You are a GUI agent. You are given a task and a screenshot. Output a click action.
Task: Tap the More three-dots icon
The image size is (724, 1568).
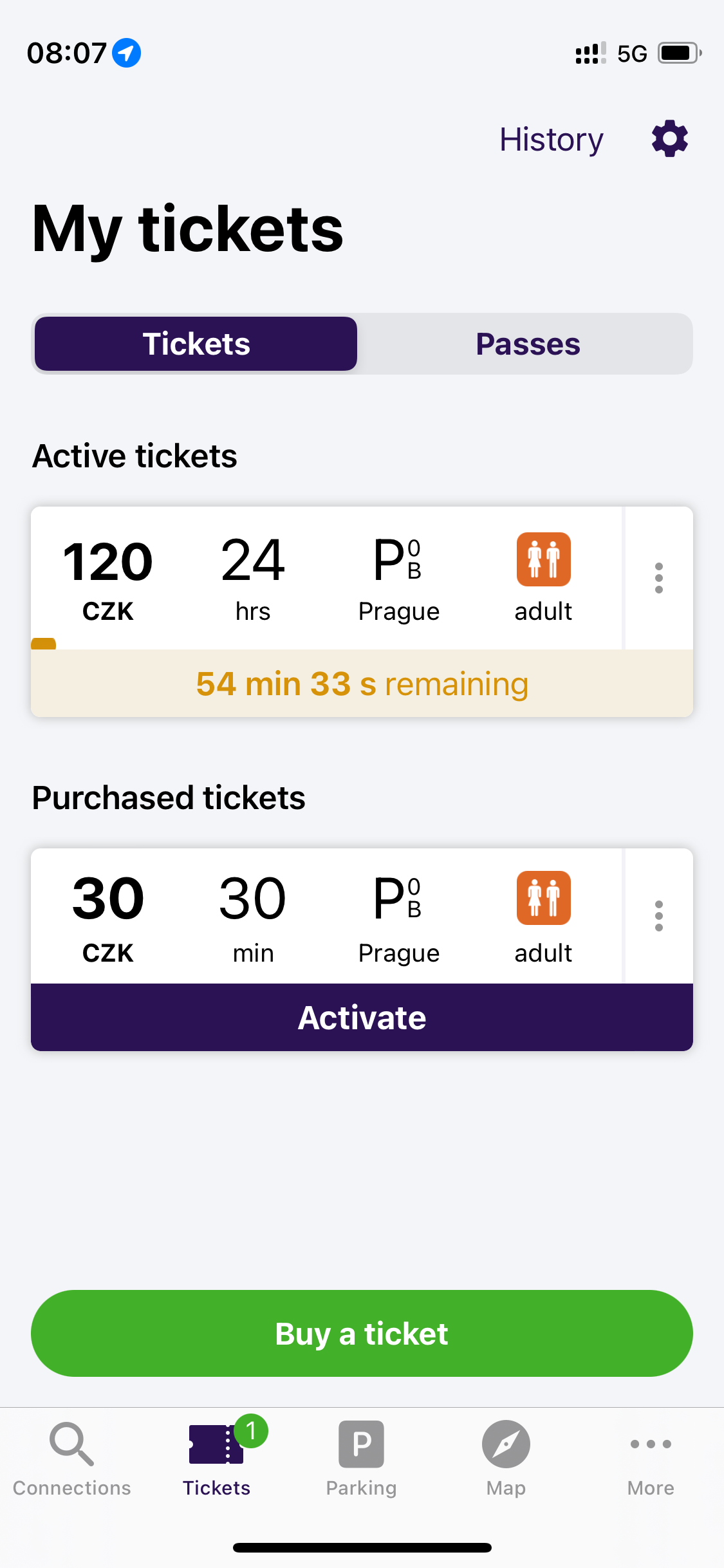651,1444
